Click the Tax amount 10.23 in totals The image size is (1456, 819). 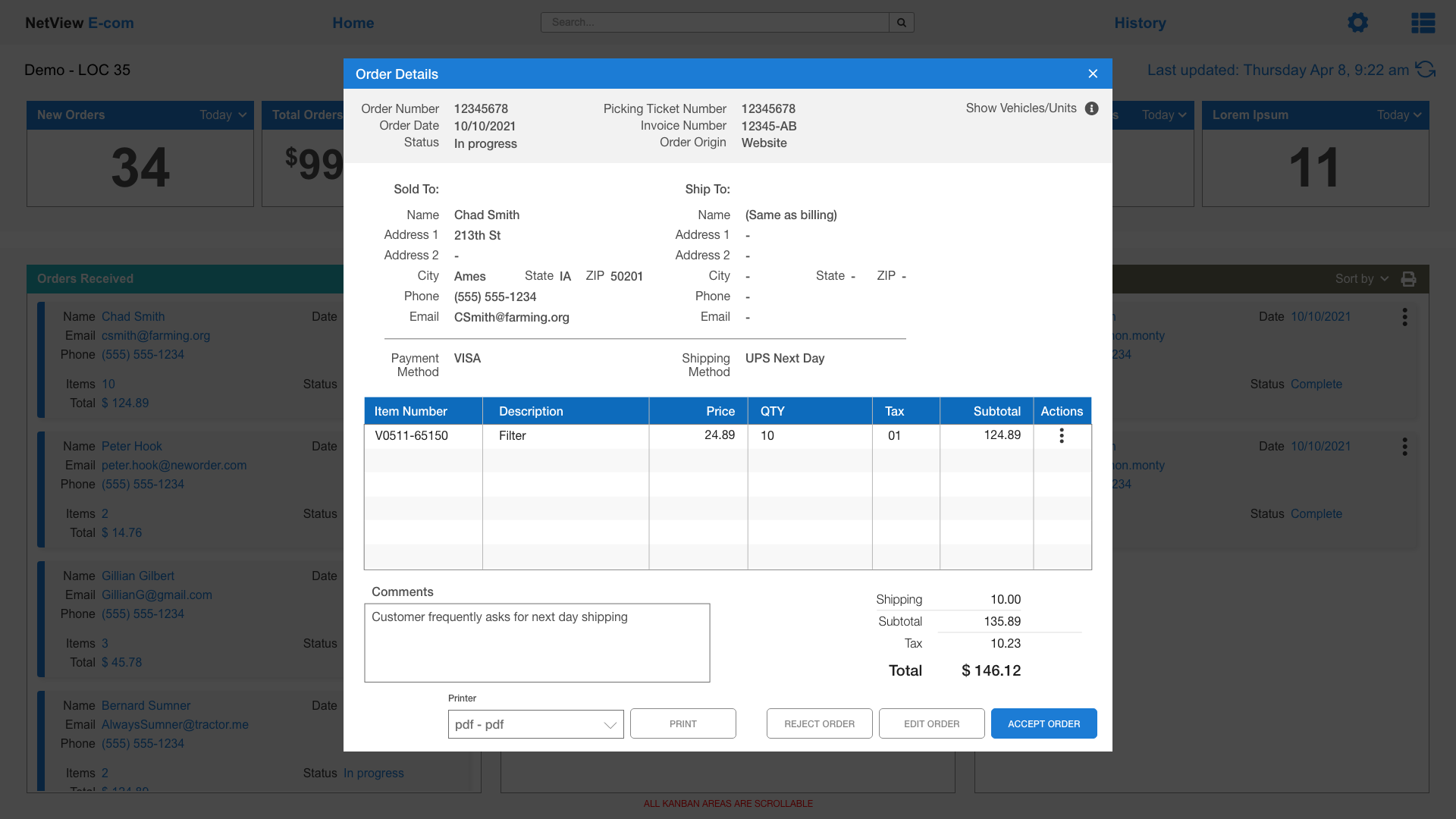point(1006,643)
